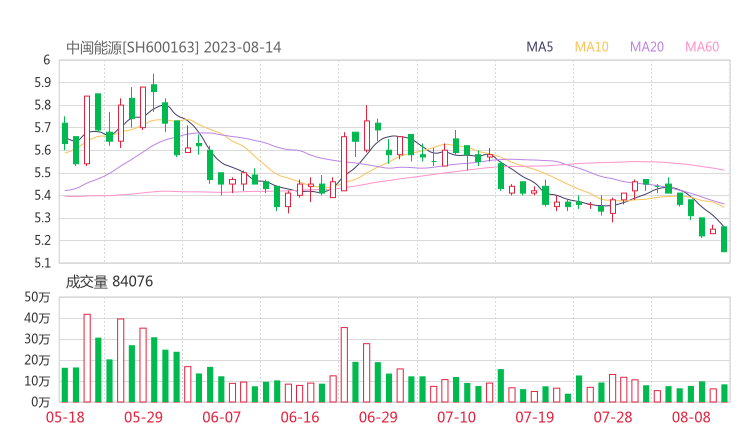Viewport: 740px width, 440px height.
Task: Jump to the 06-07 date label
Action: pyautogui.click(x=222, y=417)
